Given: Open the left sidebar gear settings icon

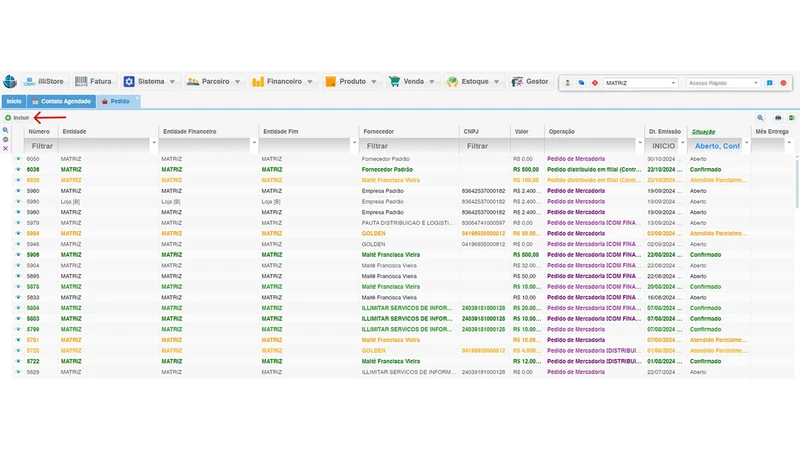Looking at the screenshot, I should point(6,139).
